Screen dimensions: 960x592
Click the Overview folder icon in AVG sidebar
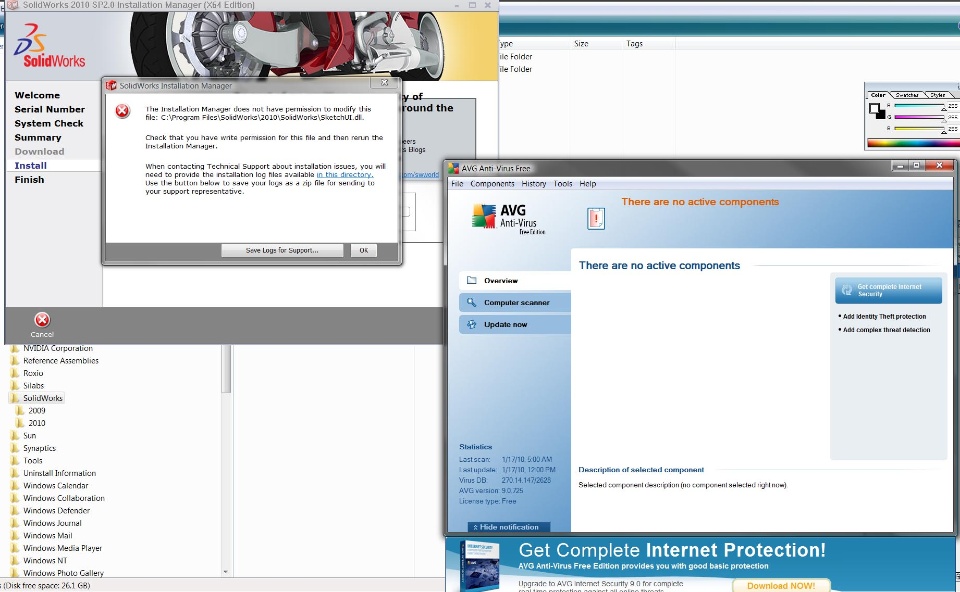(471, 280)
